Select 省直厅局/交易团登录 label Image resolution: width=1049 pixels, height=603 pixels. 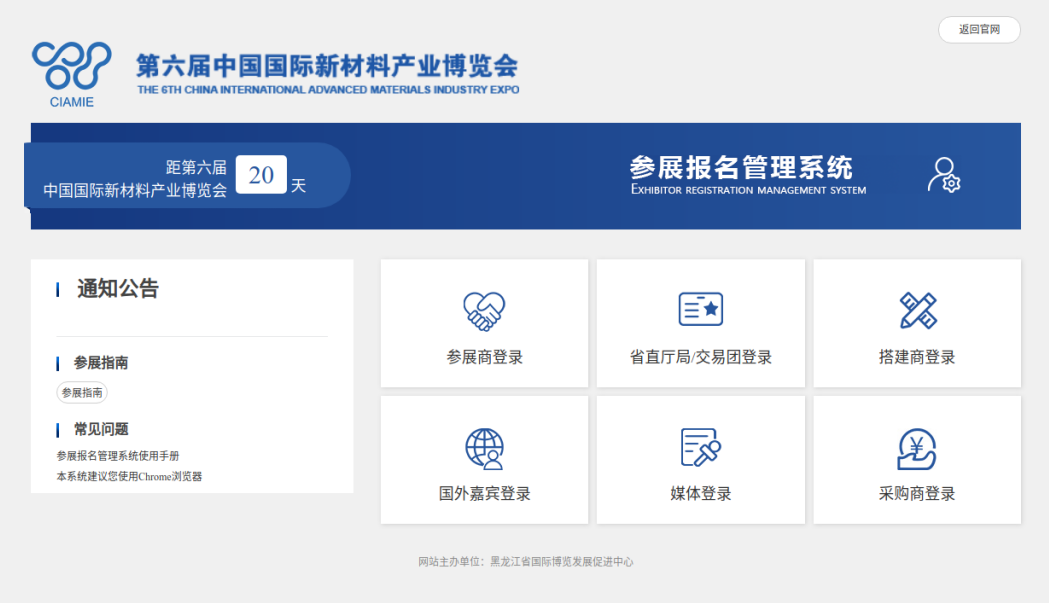coord(700,357)
